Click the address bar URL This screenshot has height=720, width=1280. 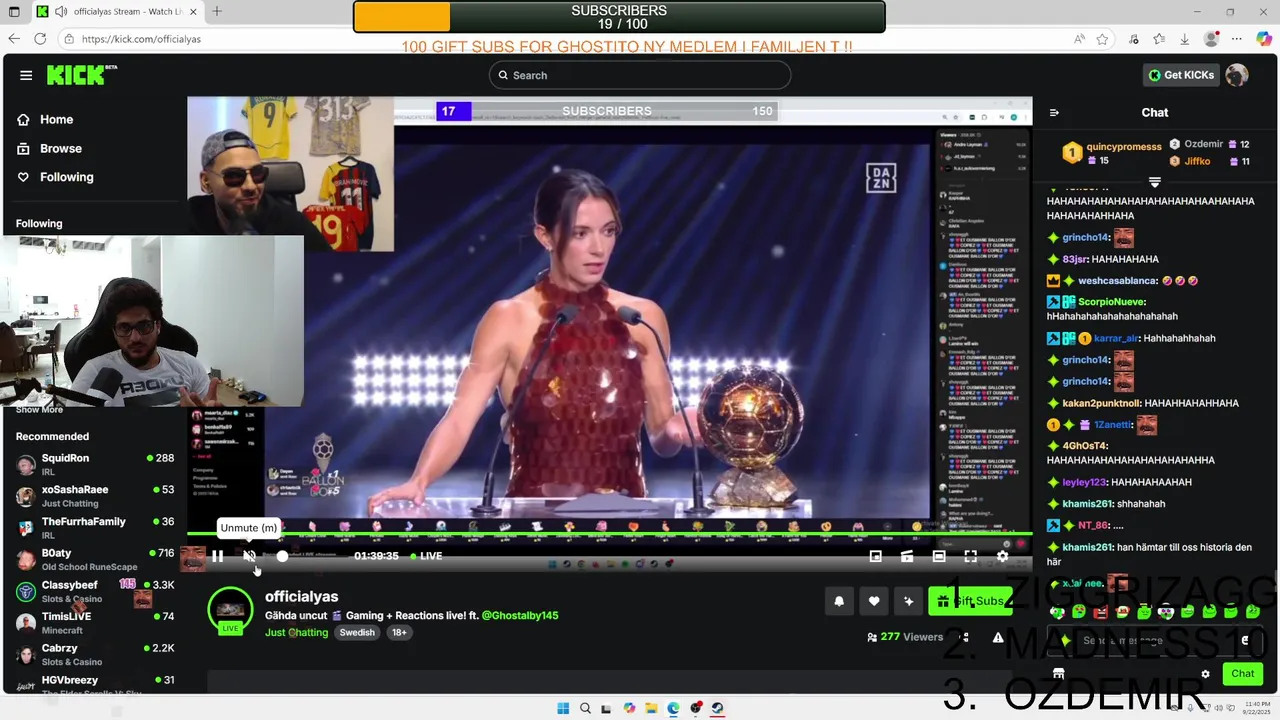(141, 39)
